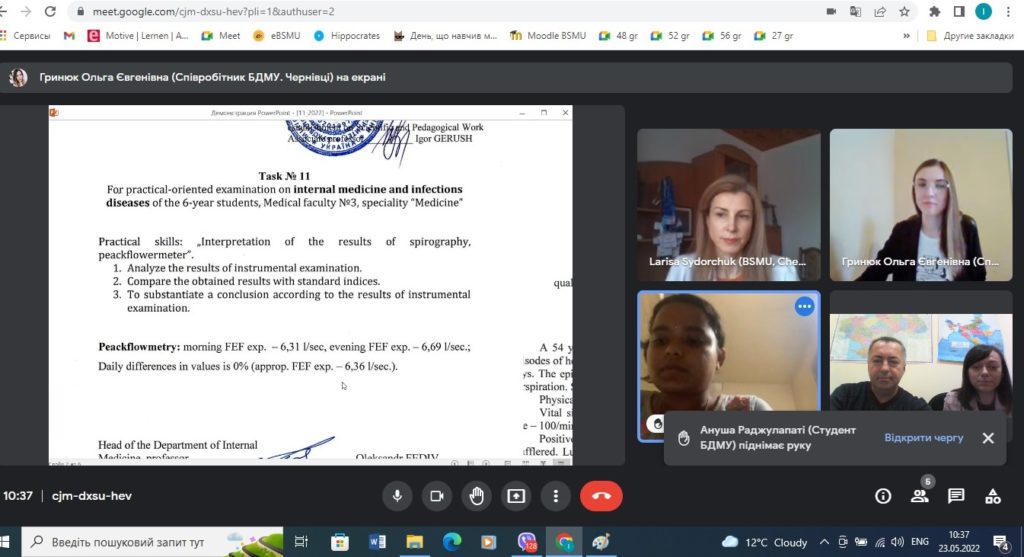Select Larisa Sydorchuk video tile
This screenshot has width=1024, height=557.
point(729,205)
